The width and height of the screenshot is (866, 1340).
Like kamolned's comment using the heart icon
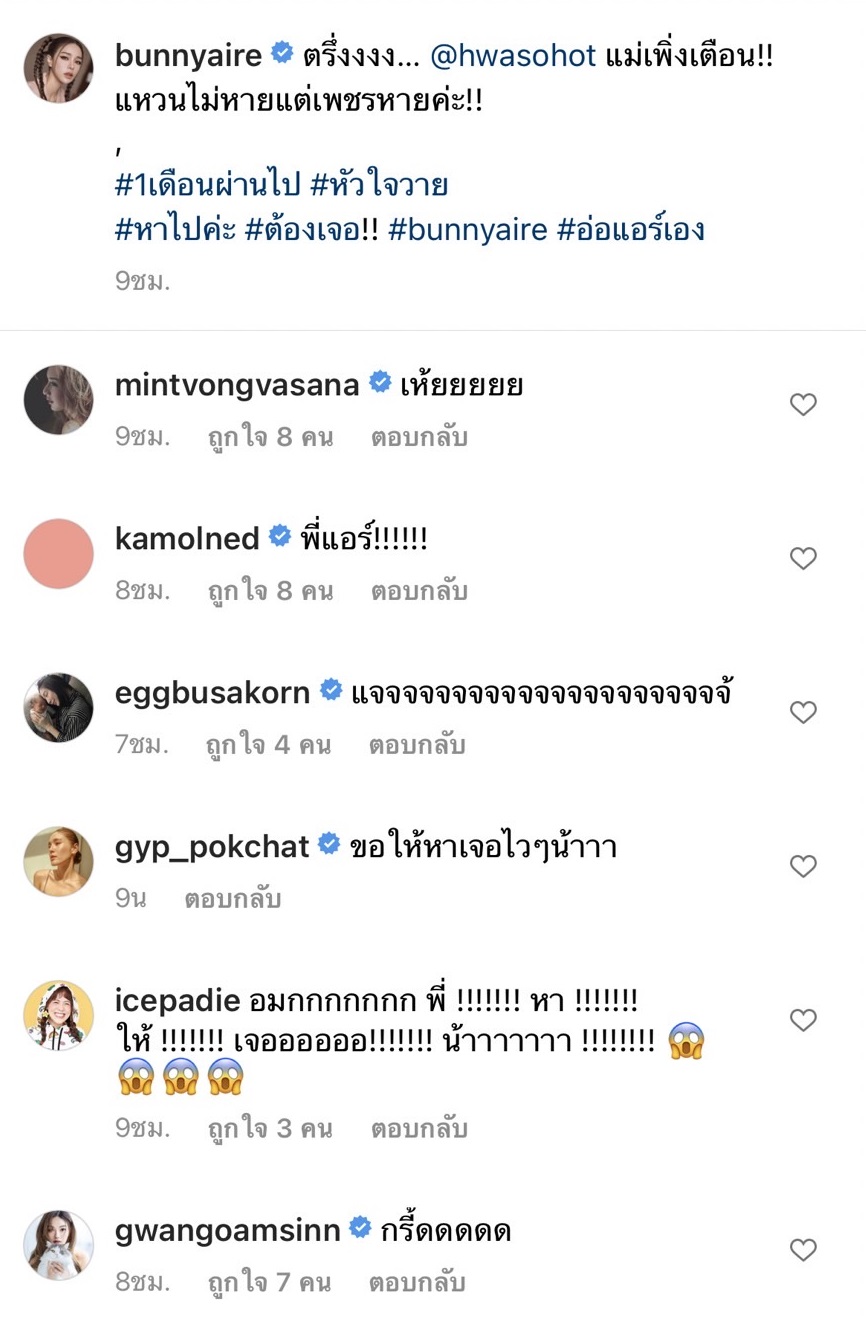[x=803, y=558]
